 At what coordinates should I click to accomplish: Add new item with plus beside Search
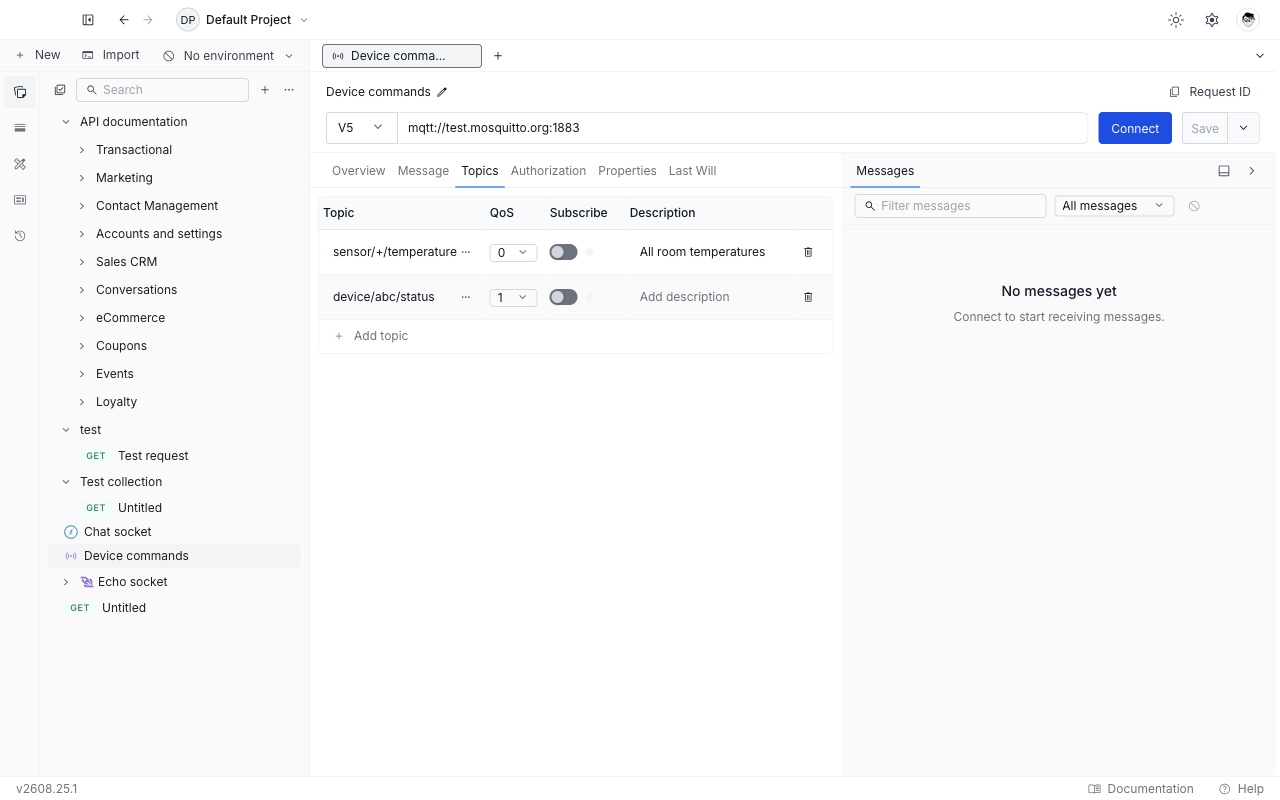(x=265, y=90)
